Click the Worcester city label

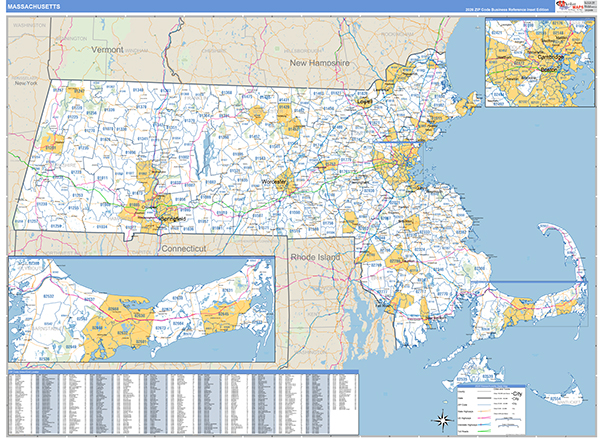click(x=274, y=182)
